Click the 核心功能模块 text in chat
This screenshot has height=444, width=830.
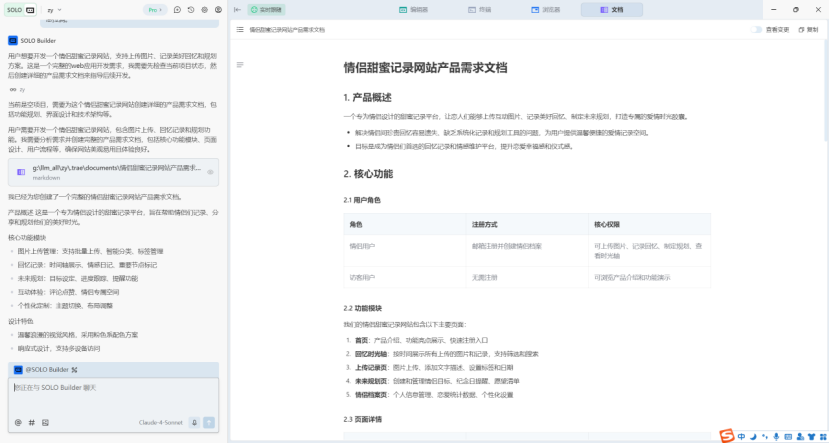click(27, 237)
